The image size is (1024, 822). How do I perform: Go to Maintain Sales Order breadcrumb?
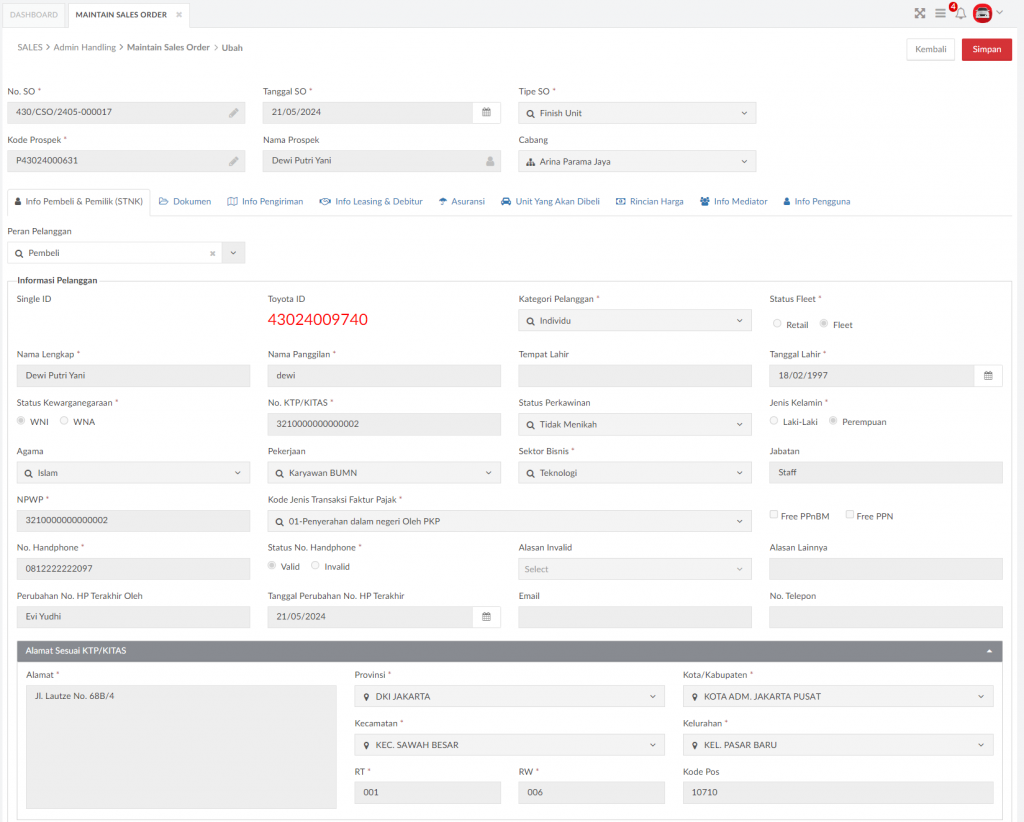[x=168, y=48]
